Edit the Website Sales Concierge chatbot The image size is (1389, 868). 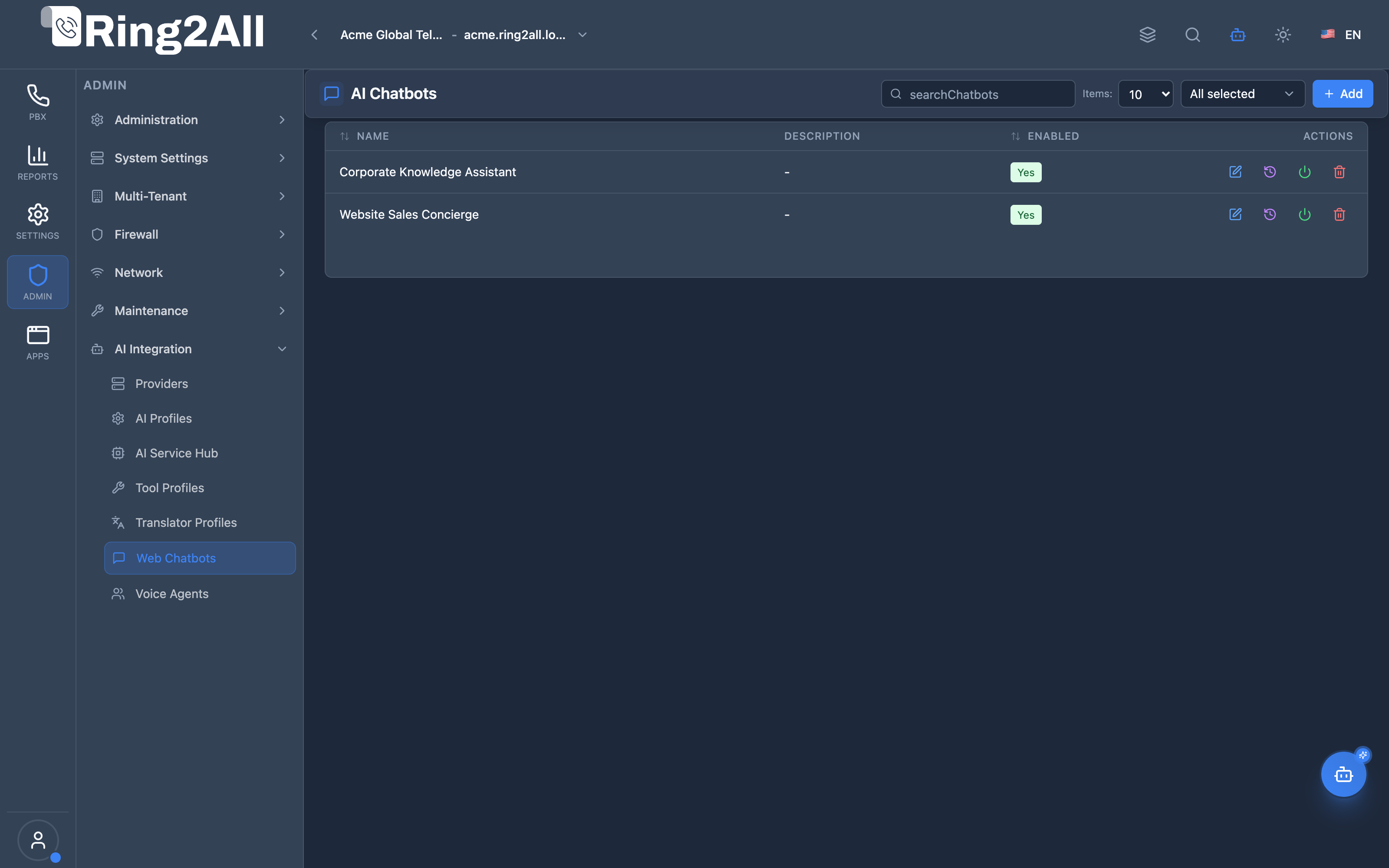1235,214
